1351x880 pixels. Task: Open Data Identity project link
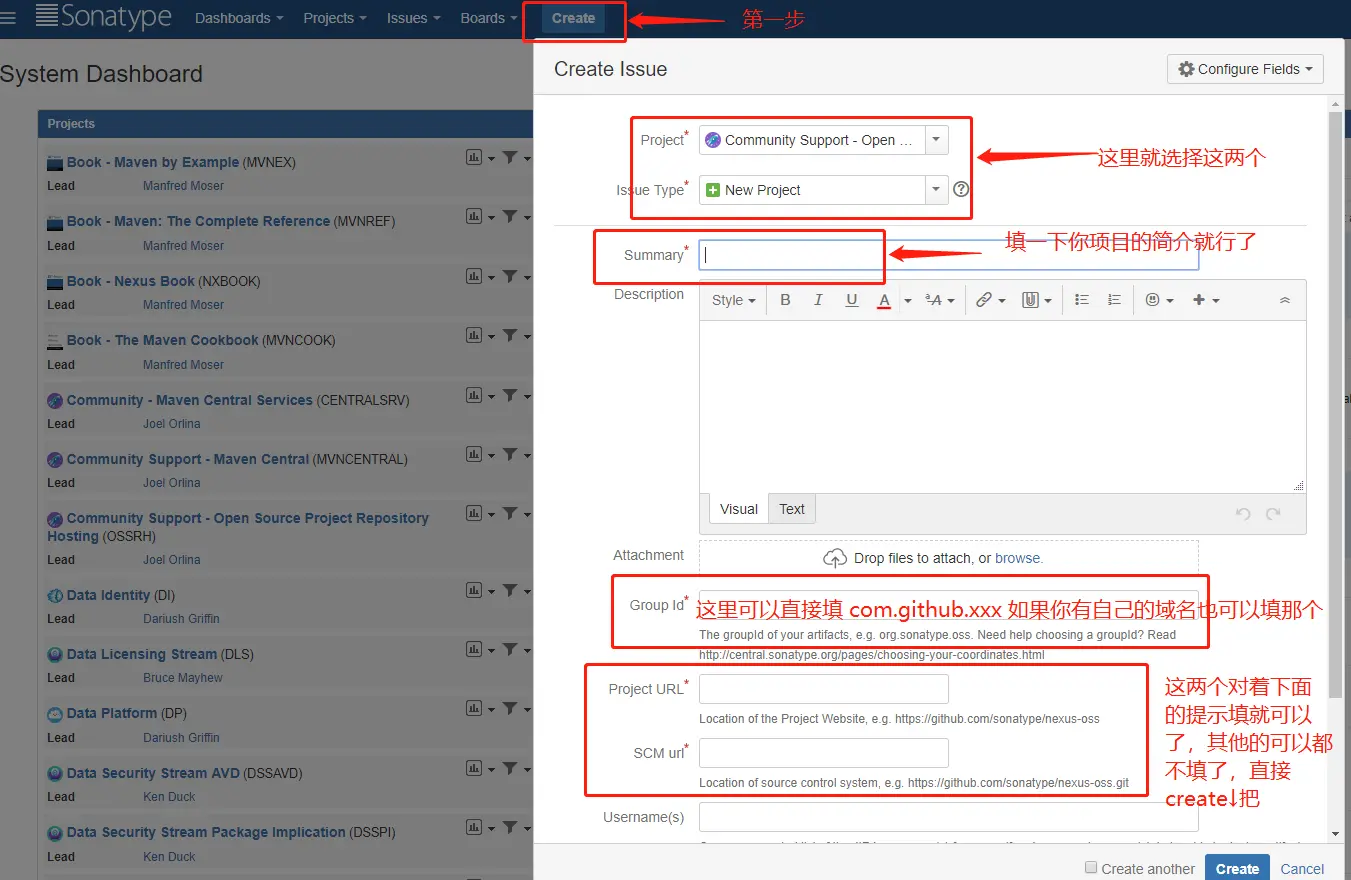point(108,595)
